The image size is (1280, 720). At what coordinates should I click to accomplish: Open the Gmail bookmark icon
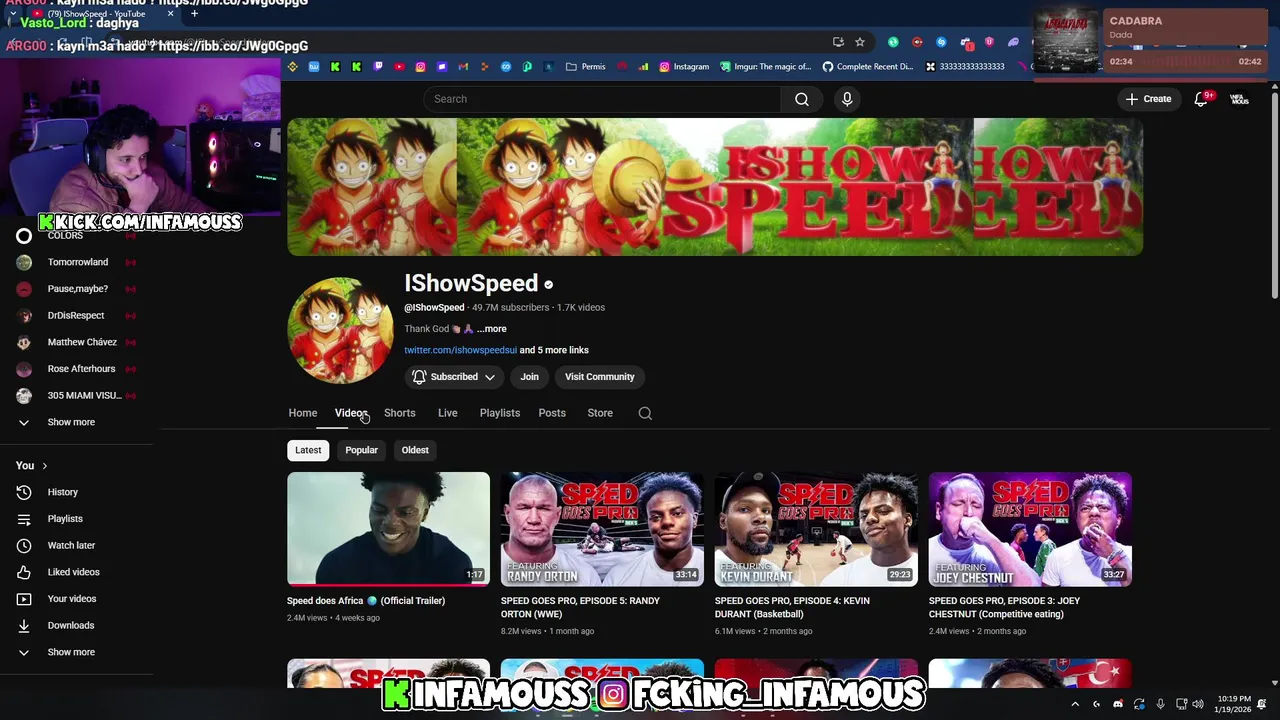tap(463, 67)
